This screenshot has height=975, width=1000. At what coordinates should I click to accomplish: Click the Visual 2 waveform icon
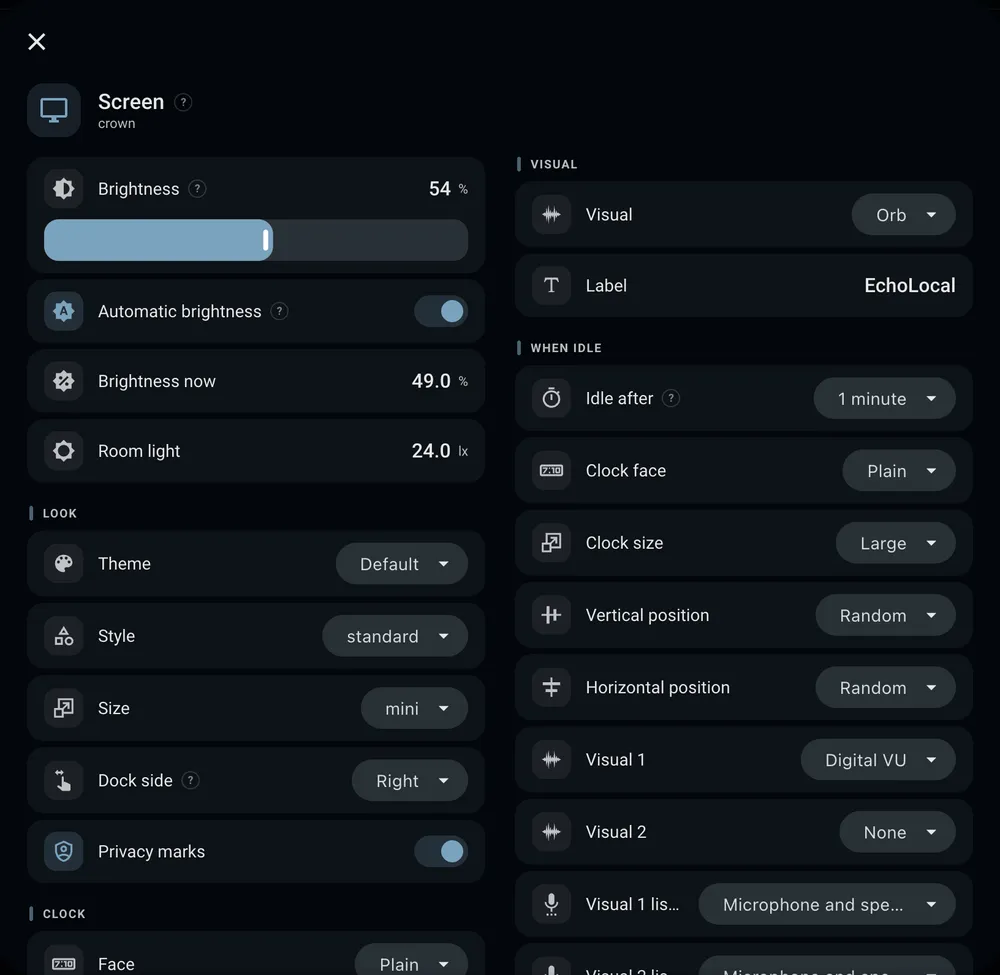(x=552, y=832)
